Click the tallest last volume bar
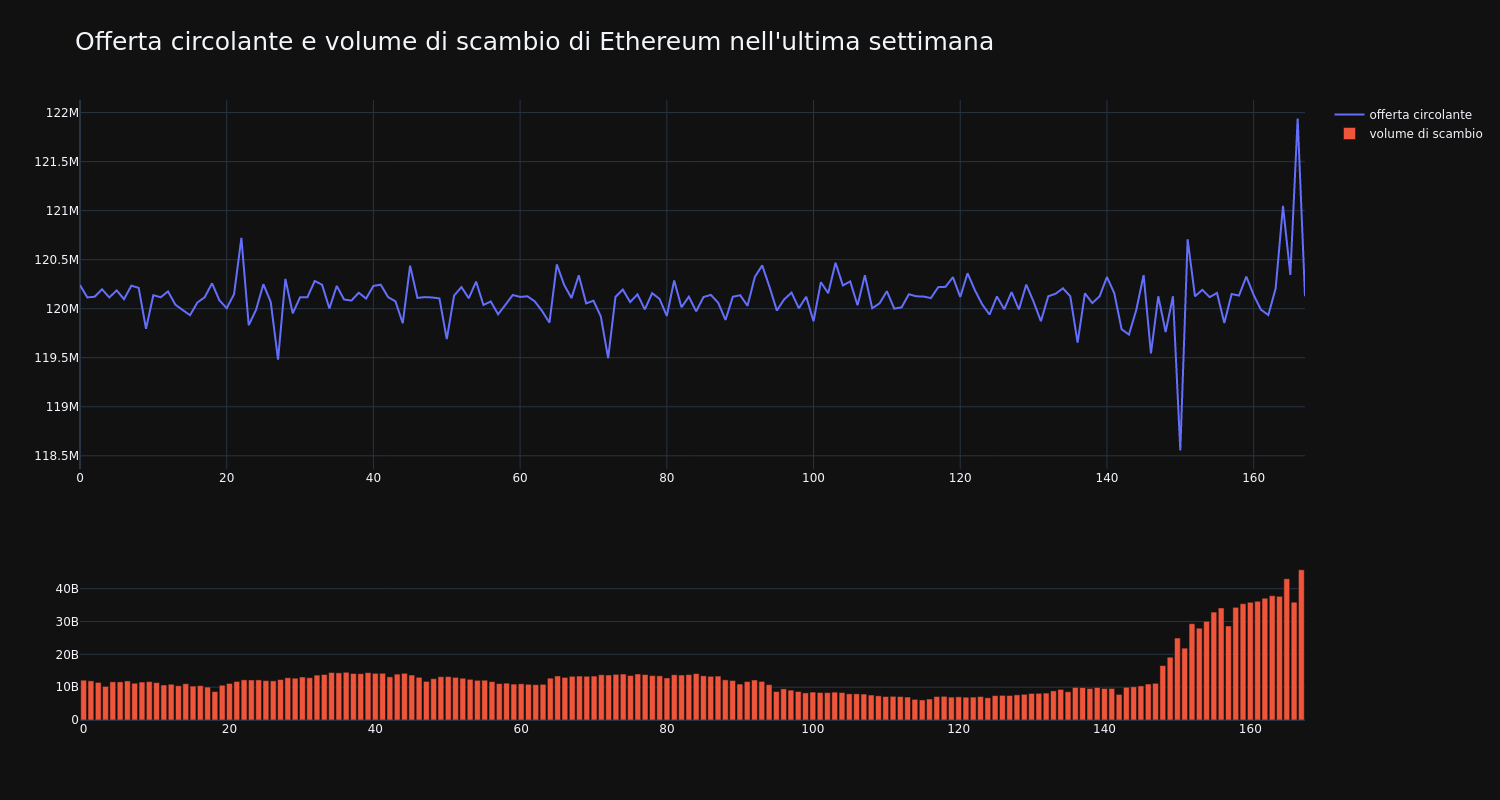The height and width of the screenshot is (800, 1500). point(1301,645)
